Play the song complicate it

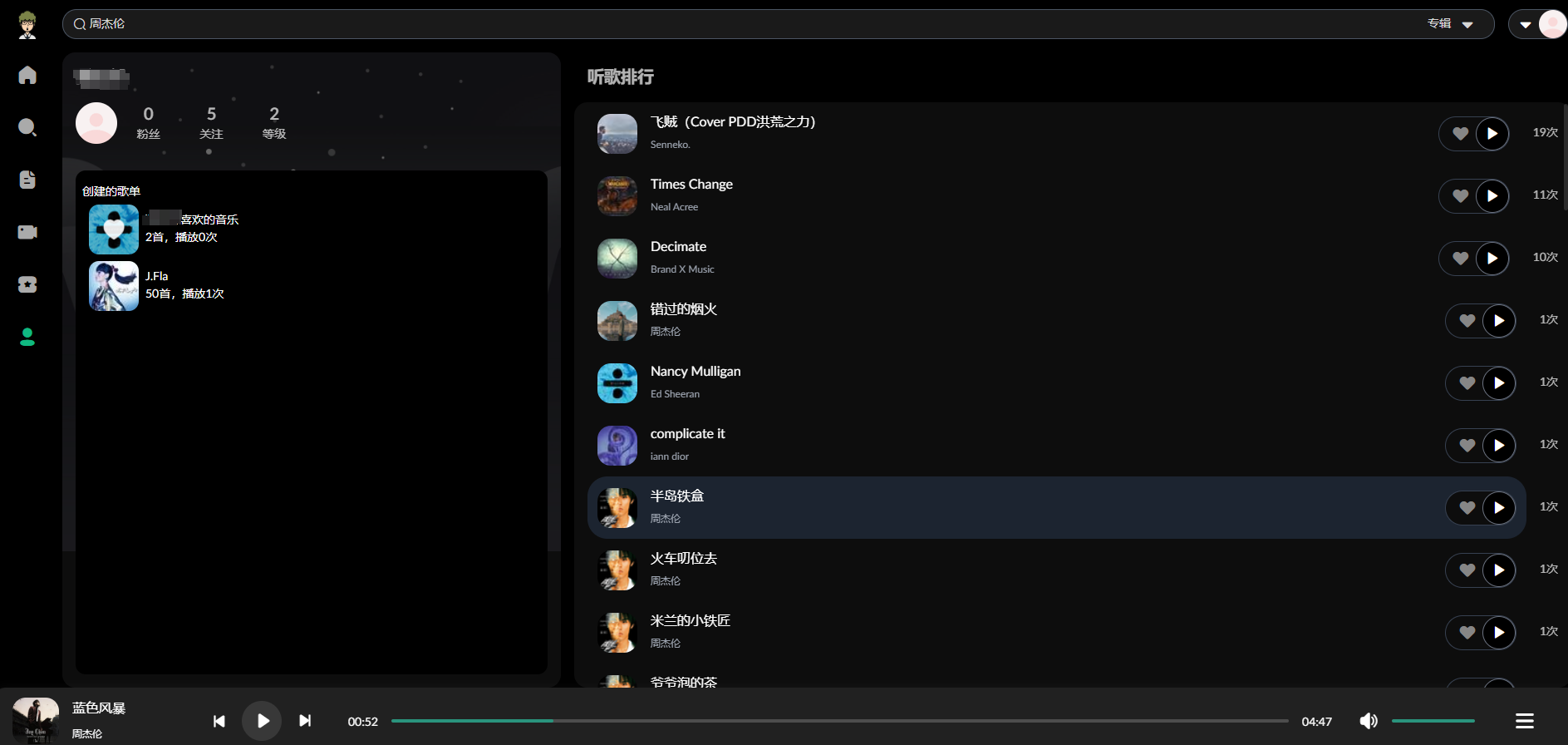(1499, 446)
